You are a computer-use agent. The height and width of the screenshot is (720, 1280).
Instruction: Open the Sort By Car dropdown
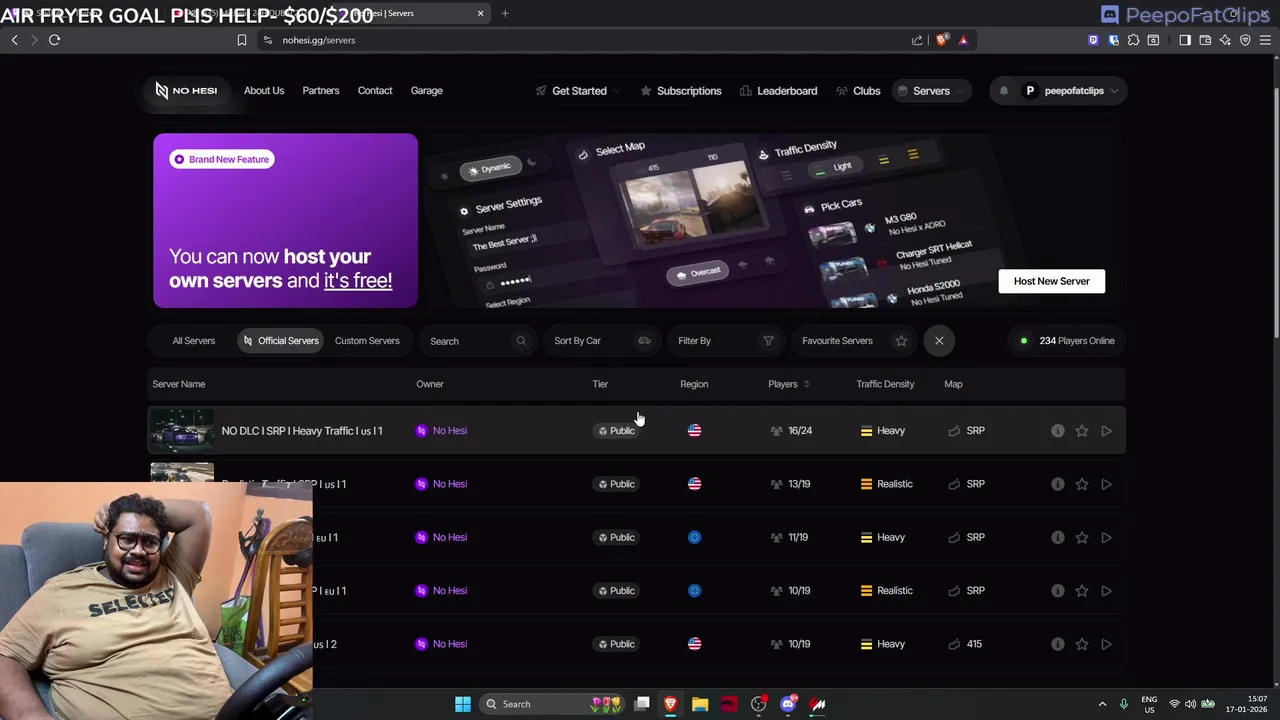(x=602, y=341)
